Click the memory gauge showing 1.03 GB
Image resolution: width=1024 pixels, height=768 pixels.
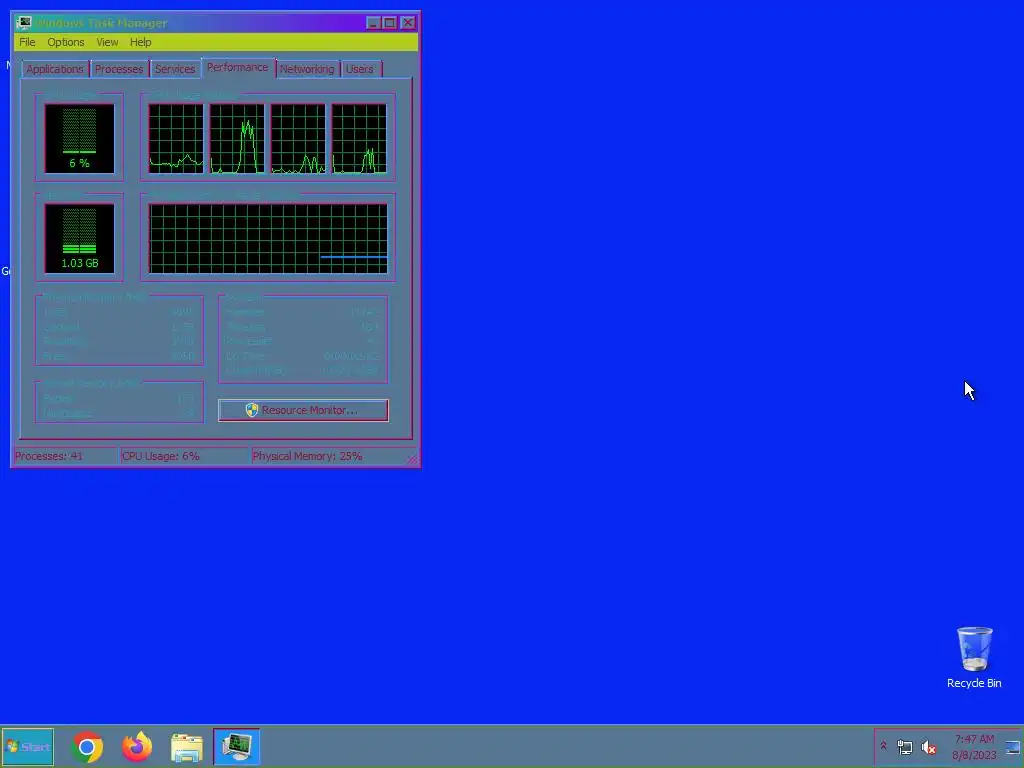(79, 238)
